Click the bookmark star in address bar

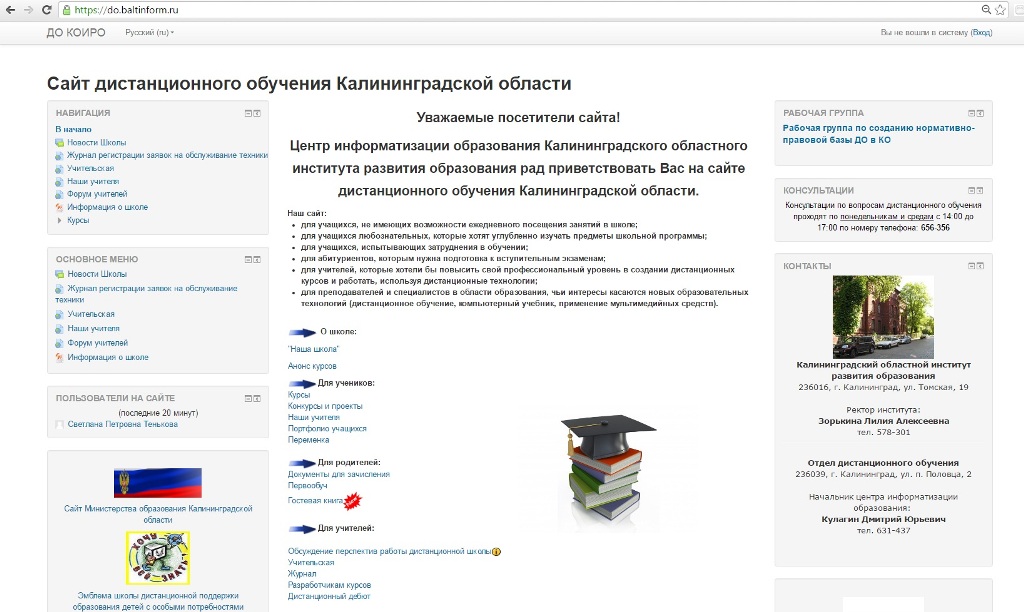[x=1000, y=9]
